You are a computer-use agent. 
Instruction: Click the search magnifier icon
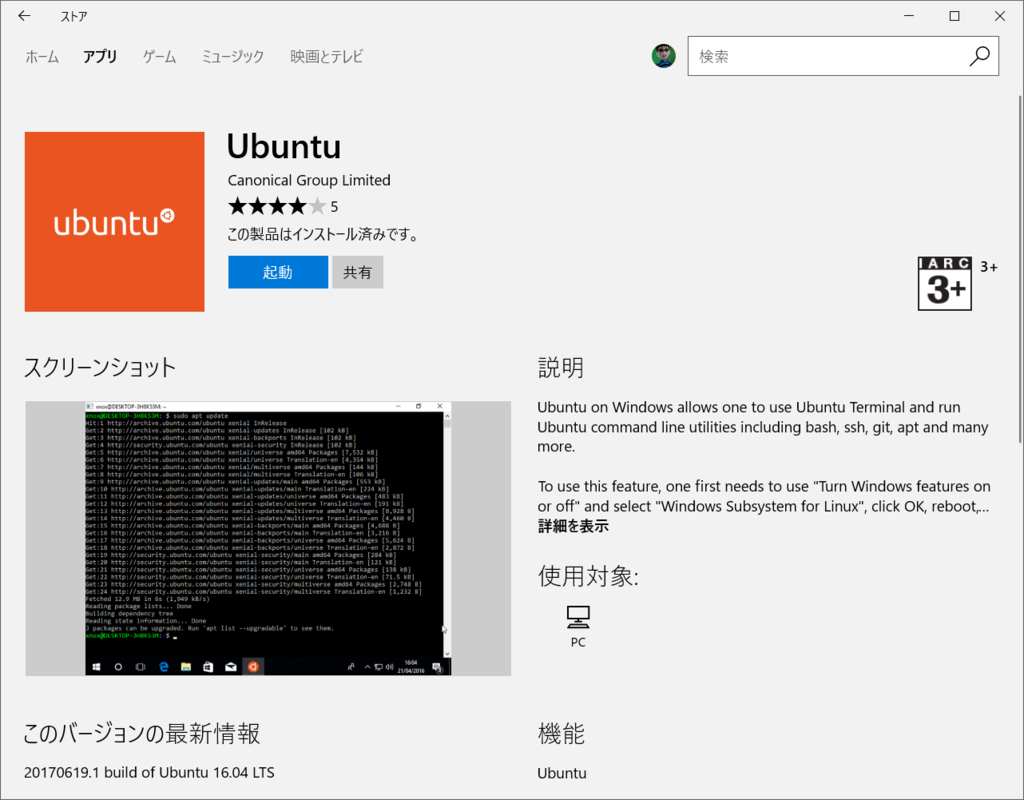[979, 56]
